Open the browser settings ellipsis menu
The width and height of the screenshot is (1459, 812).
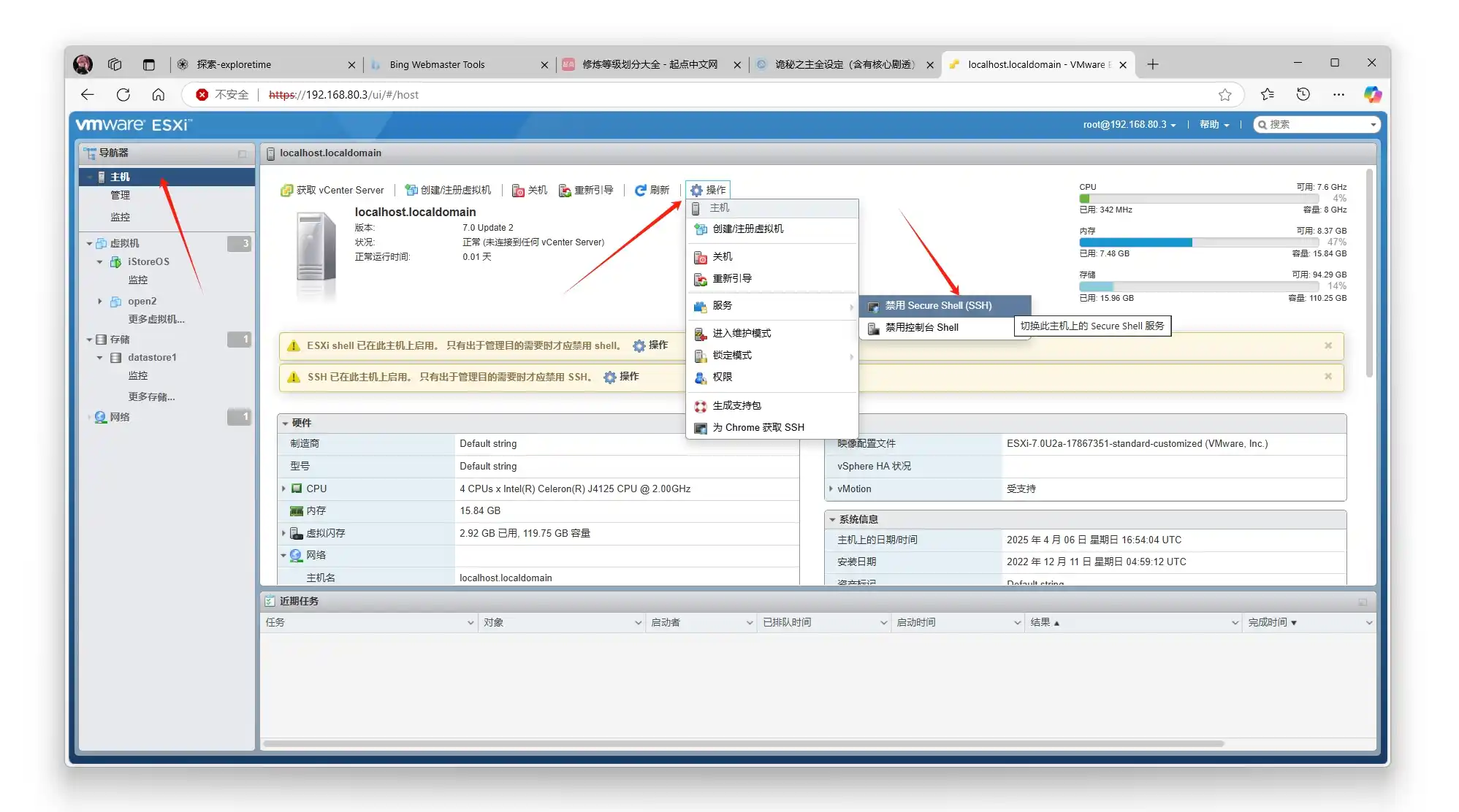[x=1338, y=94]
